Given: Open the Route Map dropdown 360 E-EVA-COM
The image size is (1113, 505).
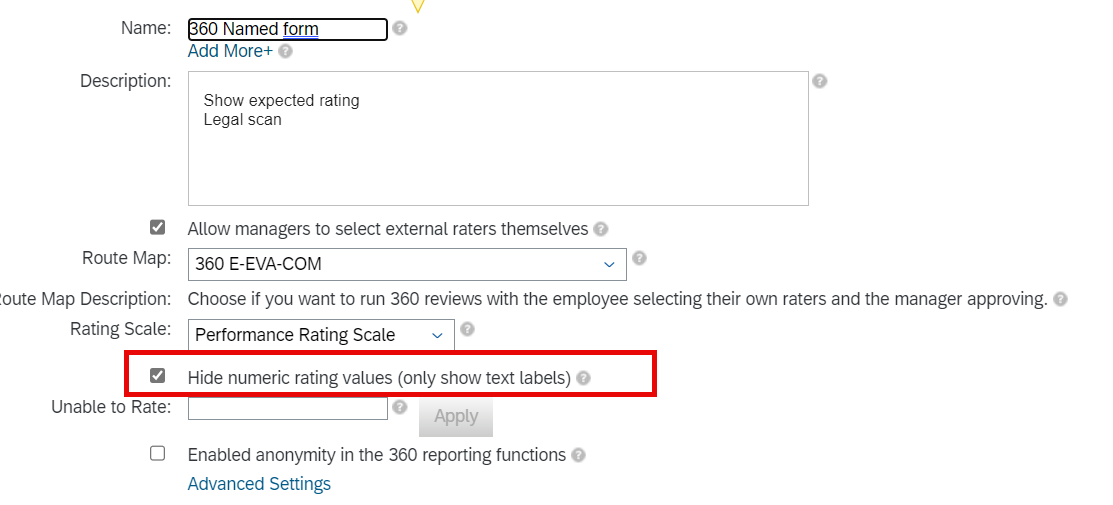Looking at the screenshot, I should pyautogui.click(x=407, y=264).
